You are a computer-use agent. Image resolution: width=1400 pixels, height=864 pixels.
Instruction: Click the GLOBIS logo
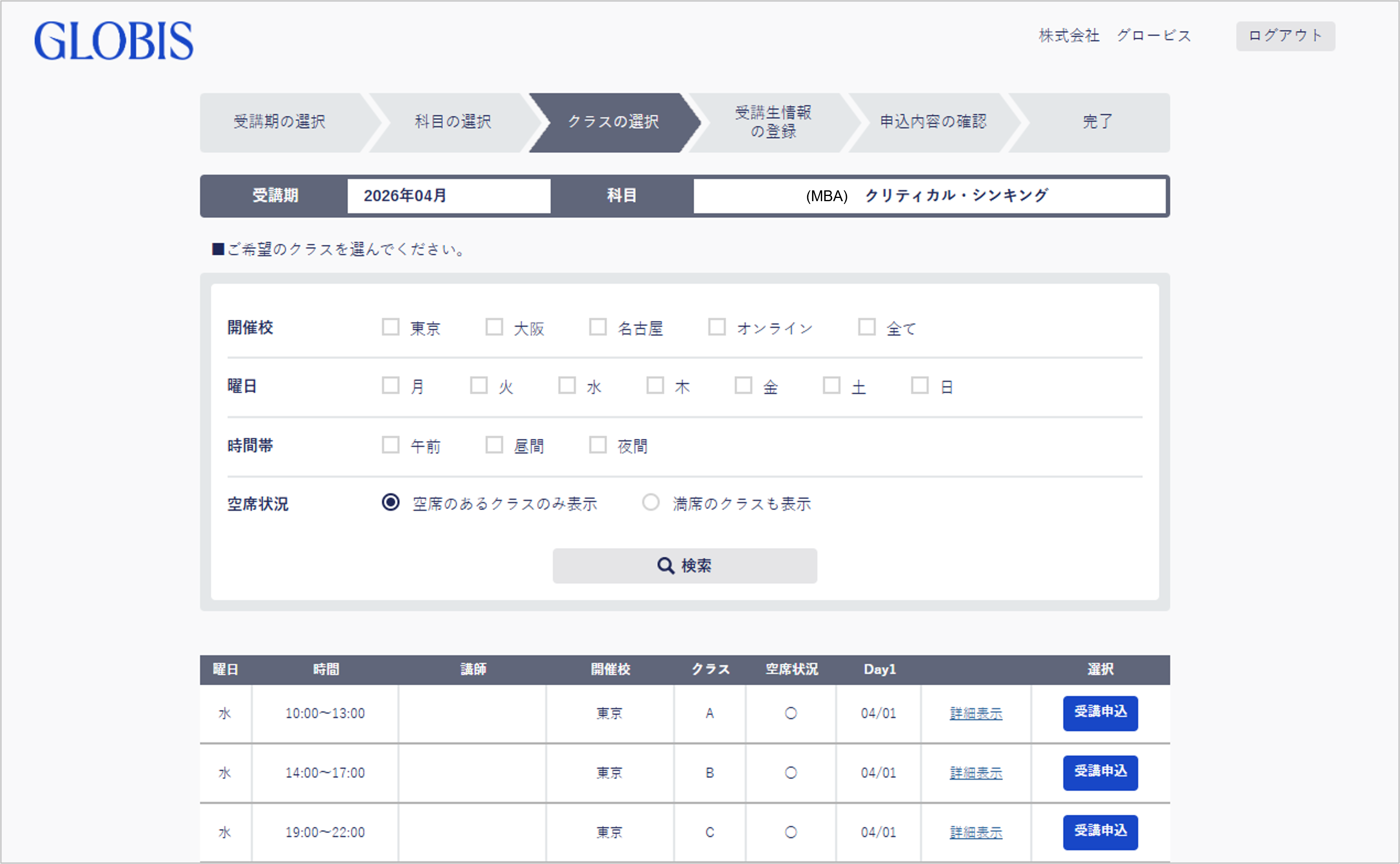[x=114, y=40]
